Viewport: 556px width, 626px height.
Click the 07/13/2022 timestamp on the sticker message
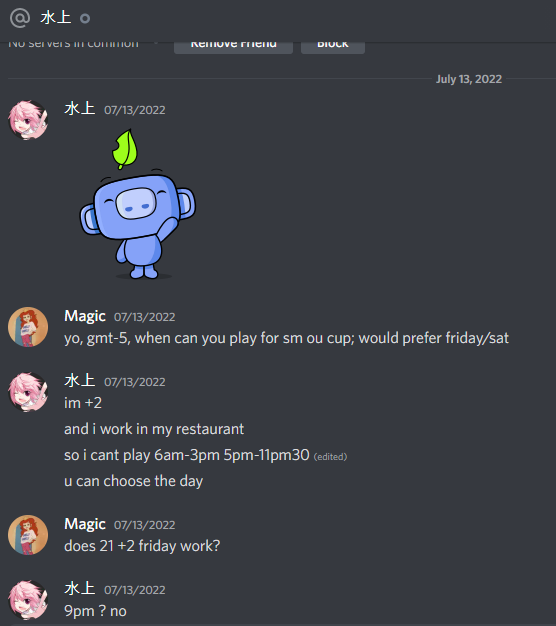pos(135,110)
